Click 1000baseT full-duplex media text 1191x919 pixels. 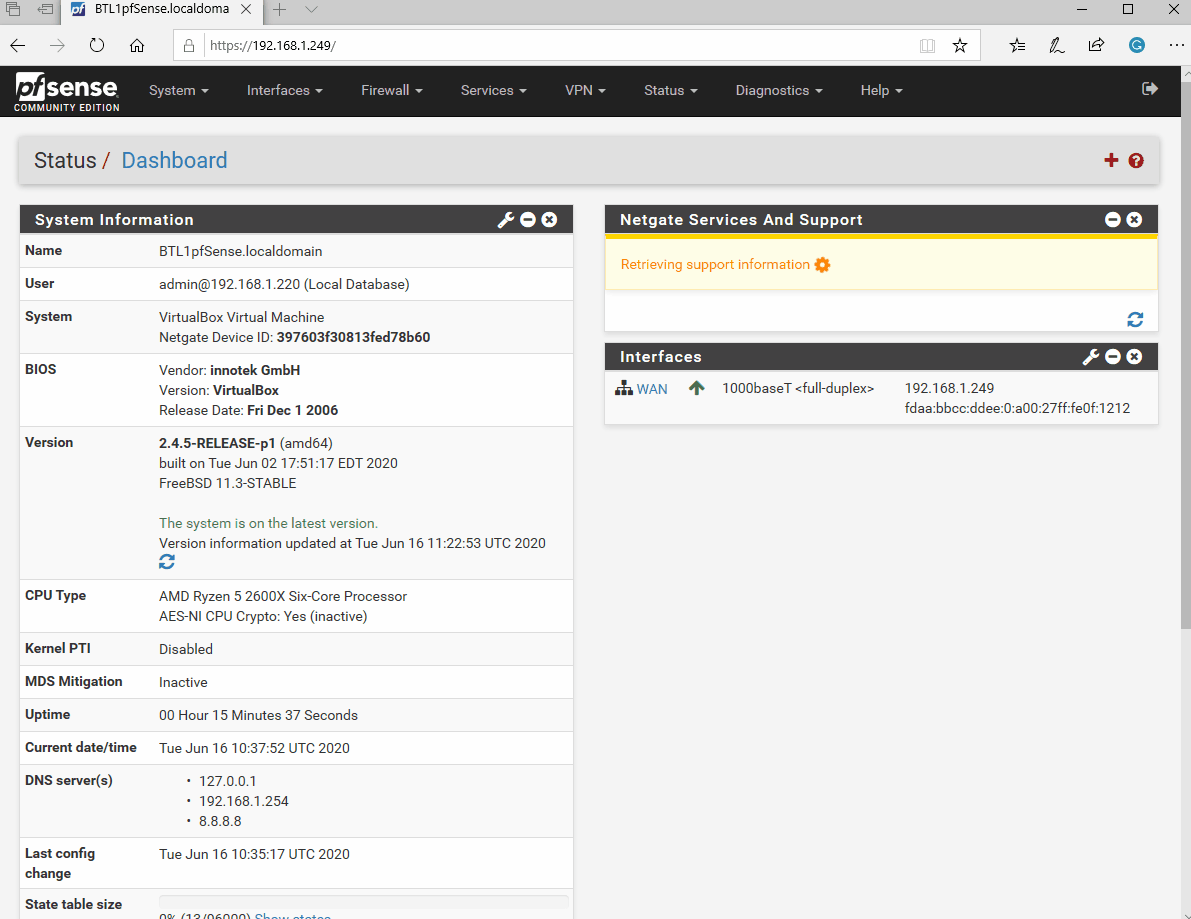point(798,388)
